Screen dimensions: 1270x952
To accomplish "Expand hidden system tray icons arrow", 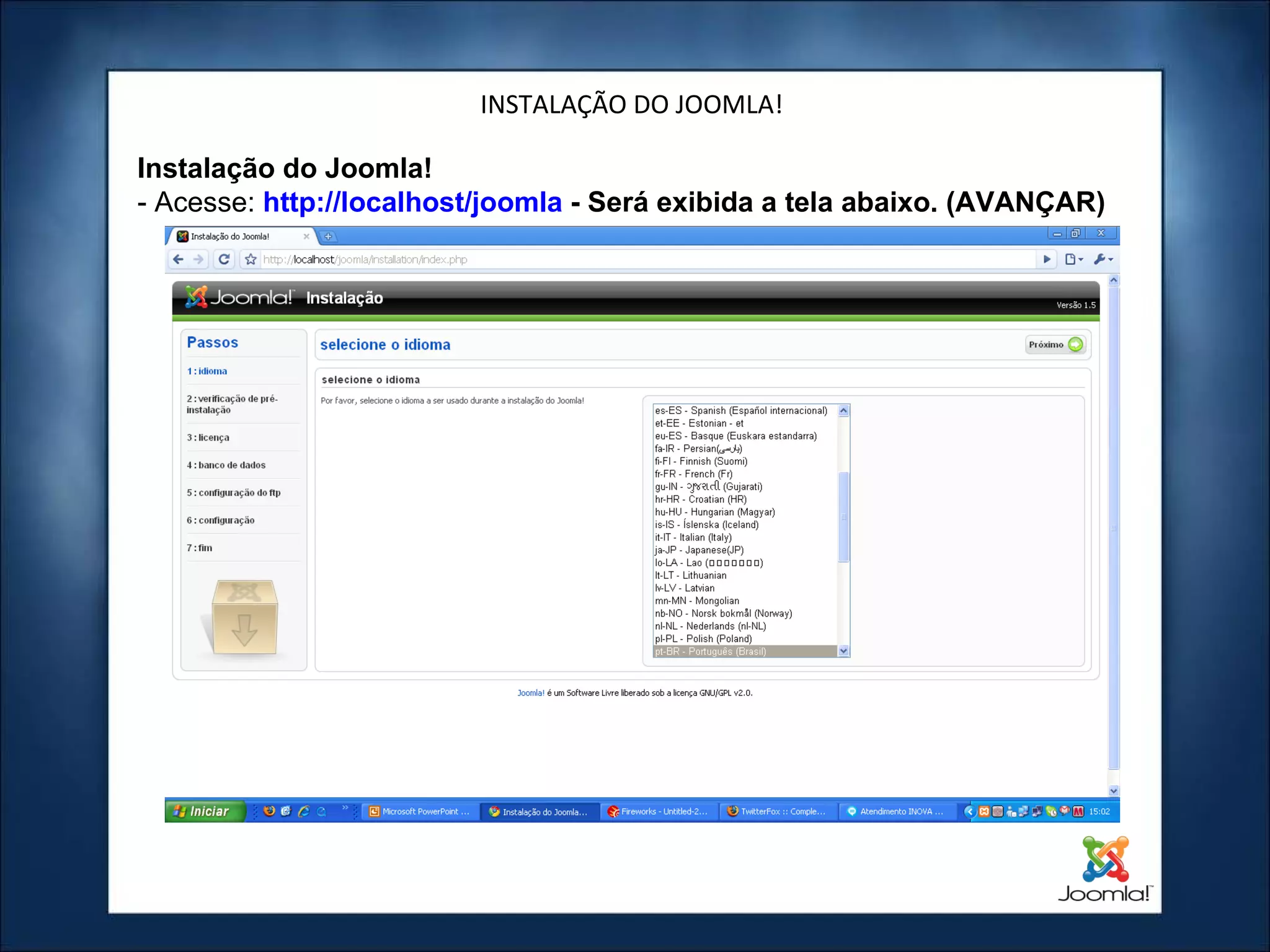I will pyautogui.click(x=970, y=811).
